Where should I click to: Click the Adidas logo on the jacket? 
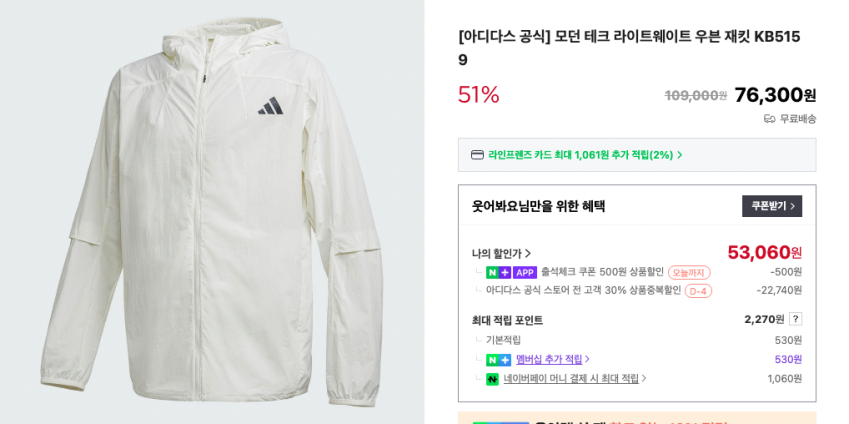270,106
